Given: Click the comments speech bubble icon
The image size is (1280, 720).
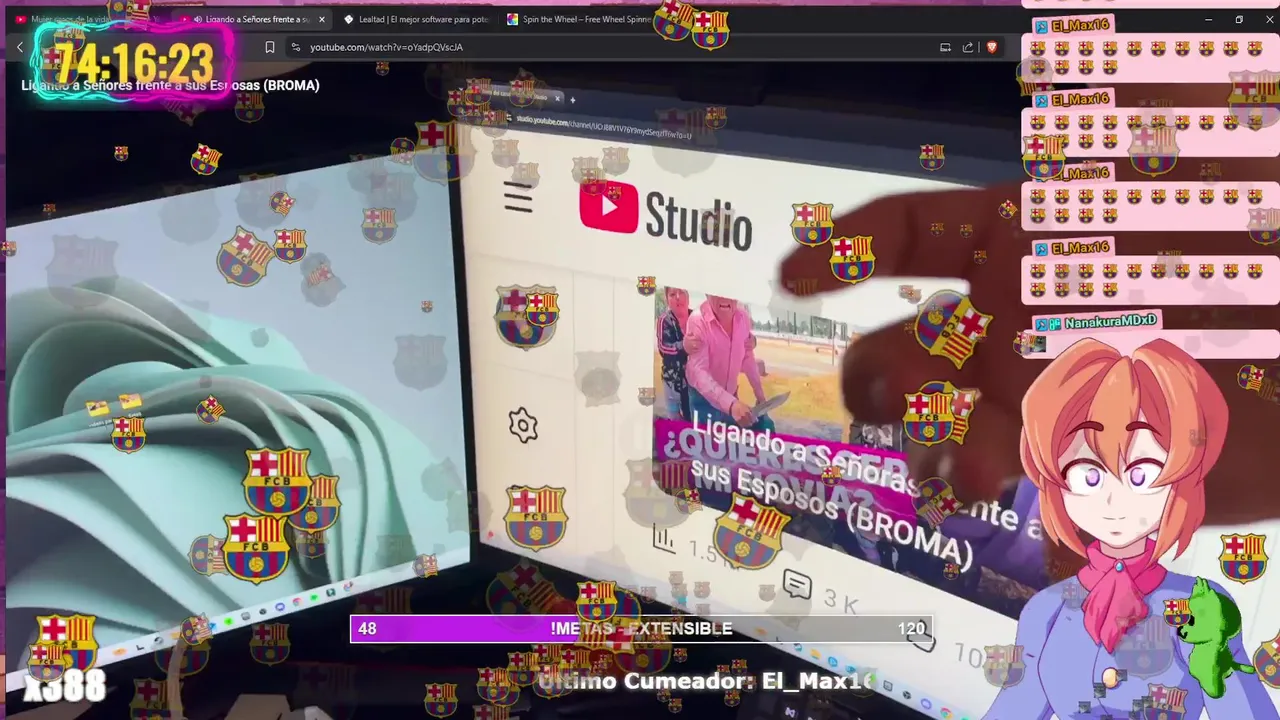Looking at the screenshot, I should [x=797, y=584].
